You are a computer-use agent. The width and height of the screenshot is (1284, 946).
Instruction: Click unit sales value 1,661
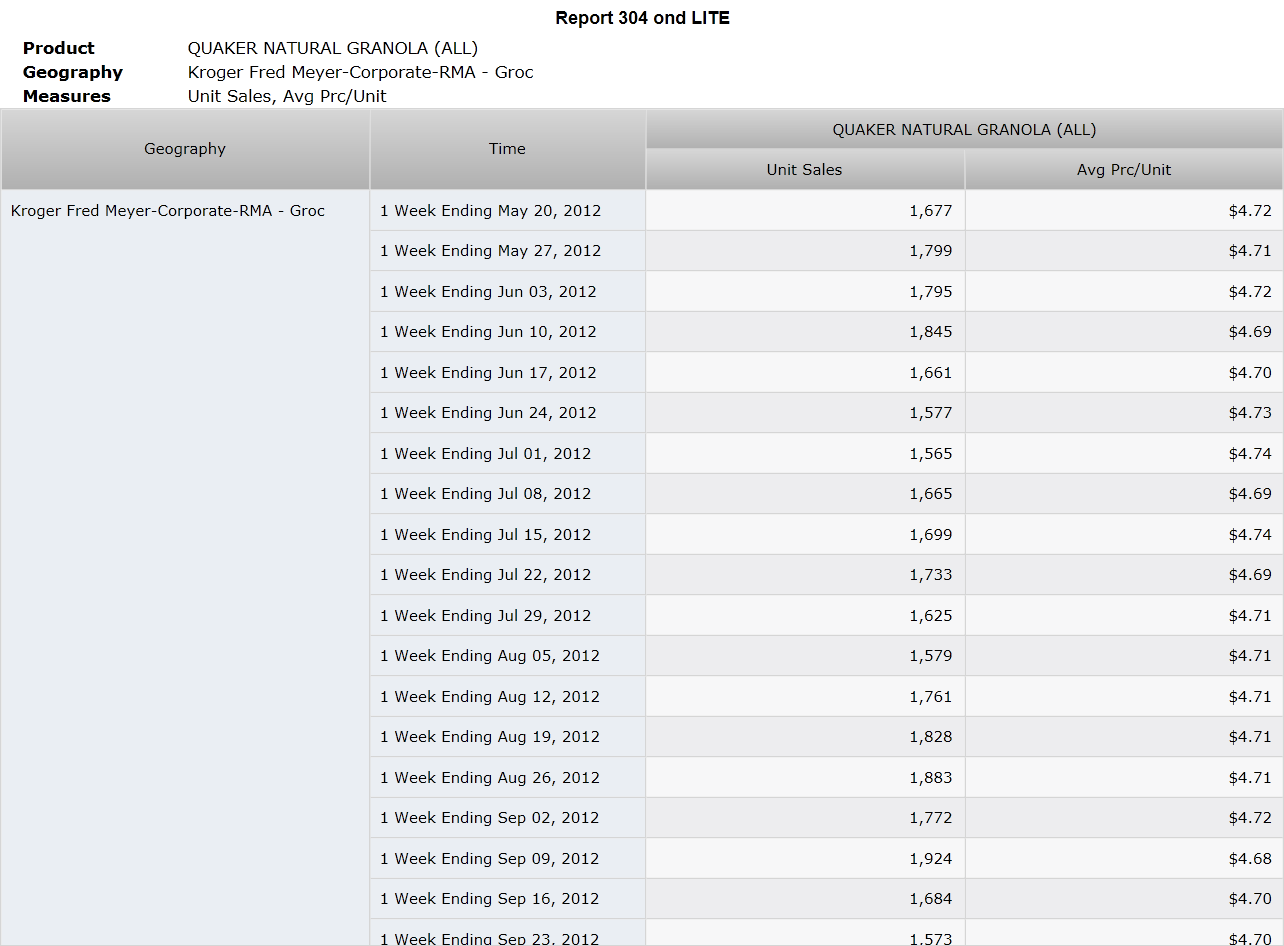click(x=931, y=373)
